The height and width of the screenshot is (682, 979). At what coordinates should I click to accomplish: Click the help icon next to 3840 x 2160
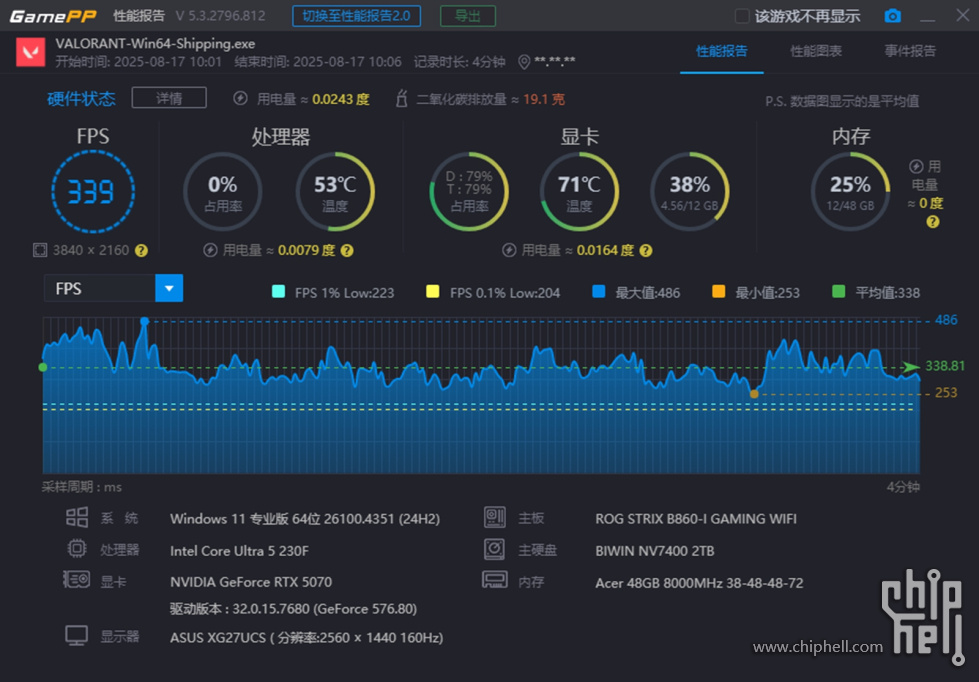142,250
